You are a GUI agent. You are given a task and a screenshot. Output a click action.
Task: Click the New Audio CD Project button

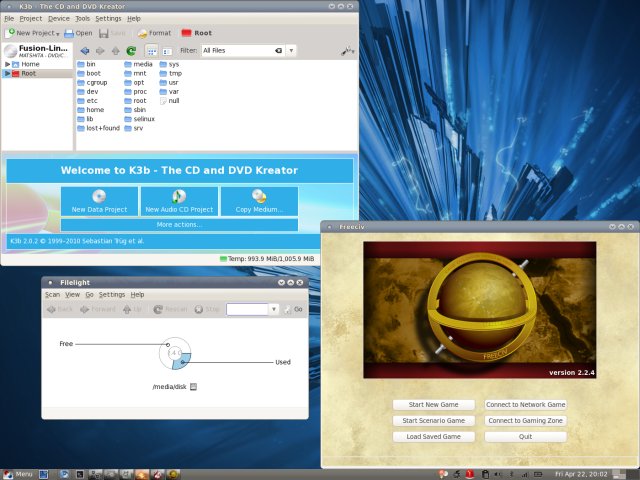click(179, 201)
